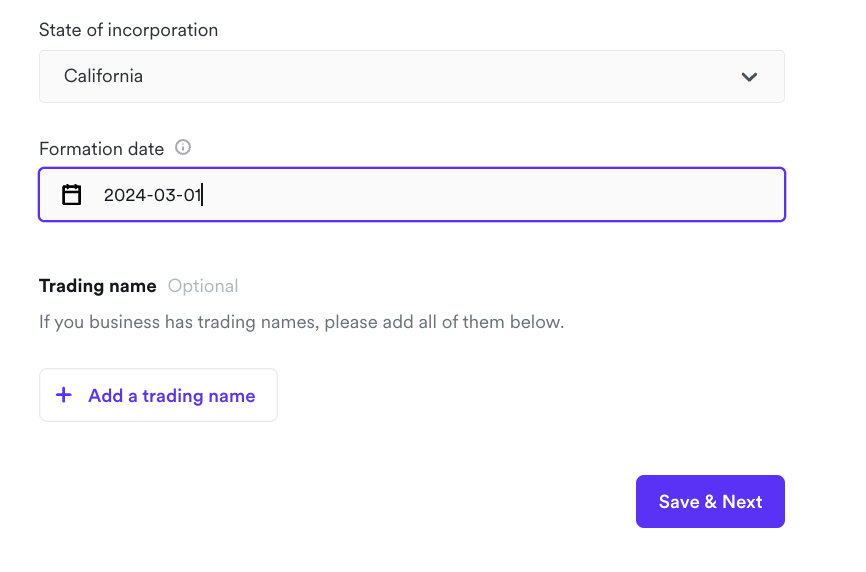The width and height of the screenshot is (866, 572).
Task: Place cursor on the 2024-03-01 date text
Action: [x=152, y=195]
